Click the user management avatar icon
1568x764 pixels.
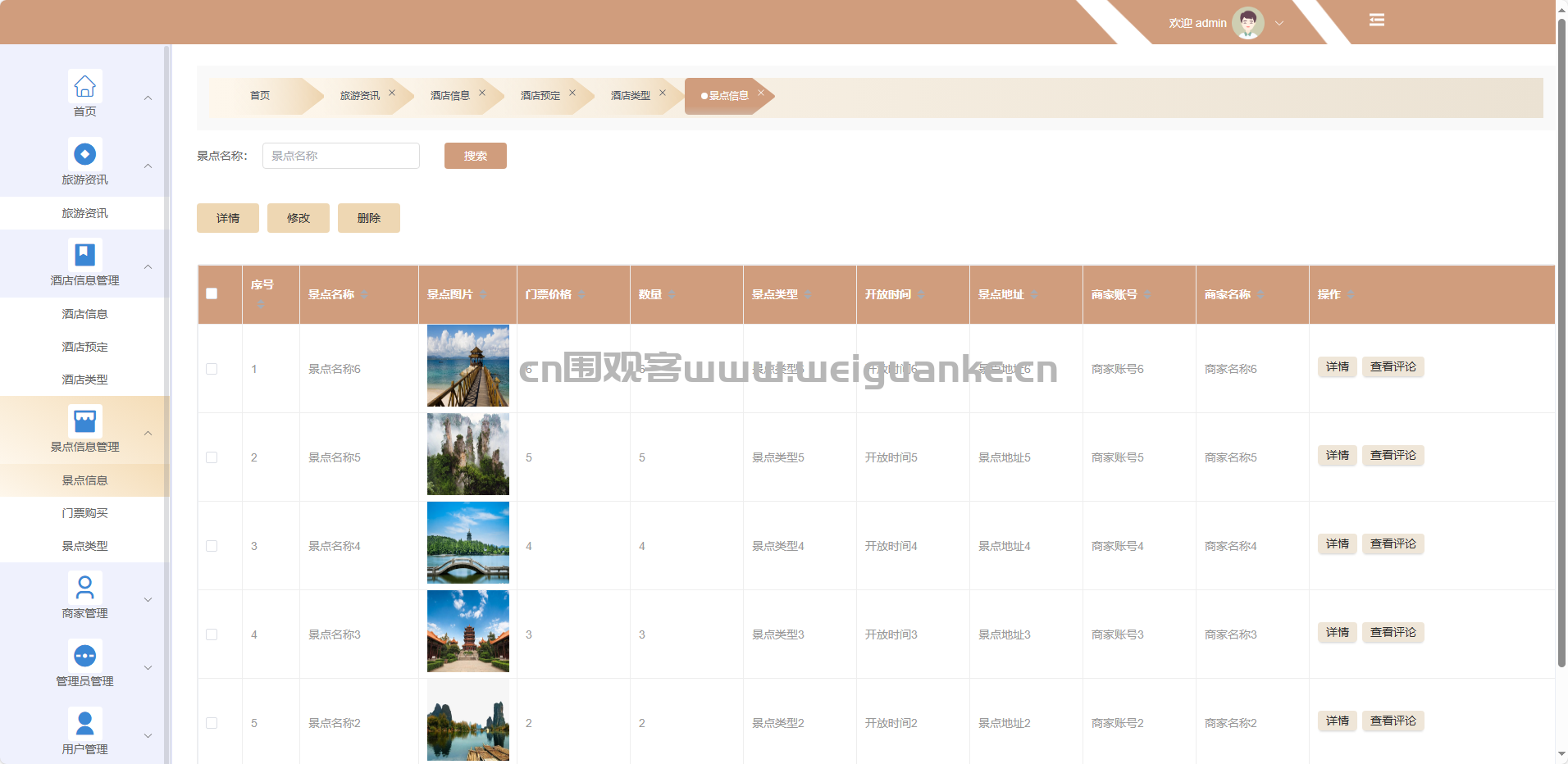(84, 724)
